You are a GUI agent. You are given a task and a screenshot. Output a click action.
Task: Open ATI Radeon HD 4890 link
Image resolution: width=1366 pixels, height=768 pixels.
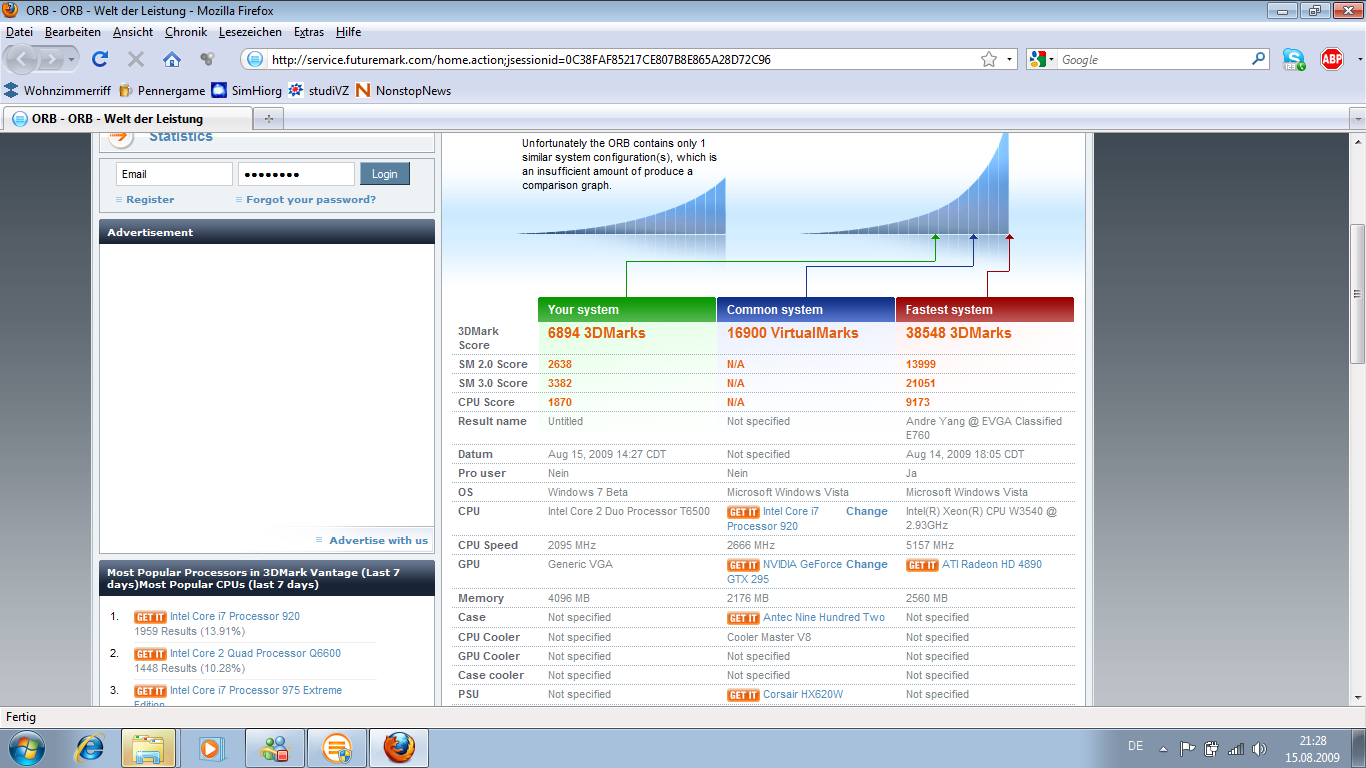[992, 565]
